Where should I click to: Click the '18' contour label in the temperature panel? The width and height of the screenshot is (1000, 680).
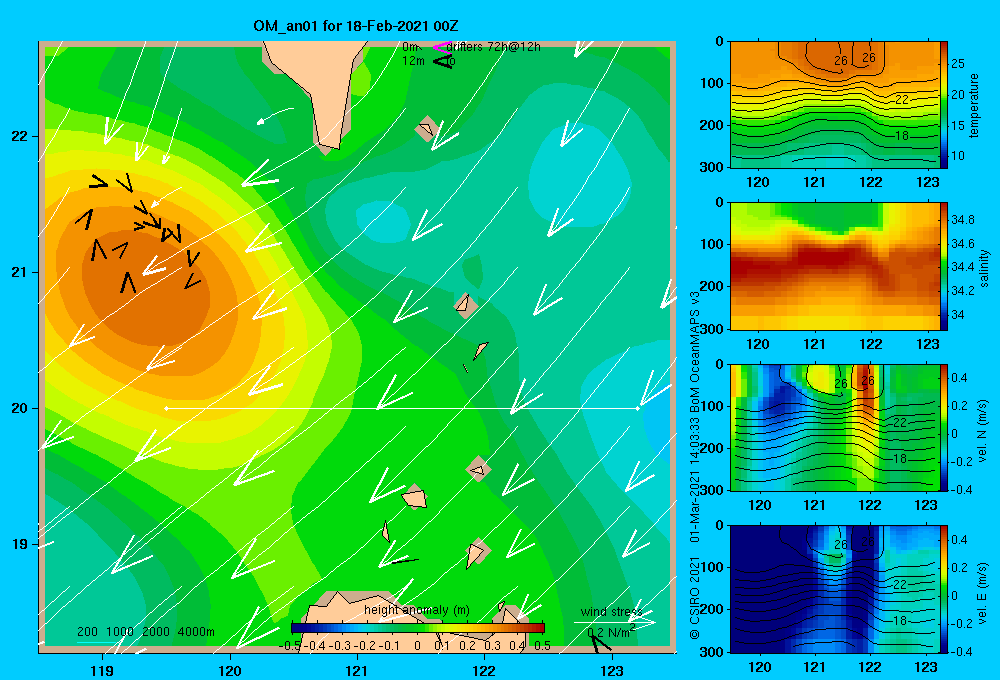901,135
